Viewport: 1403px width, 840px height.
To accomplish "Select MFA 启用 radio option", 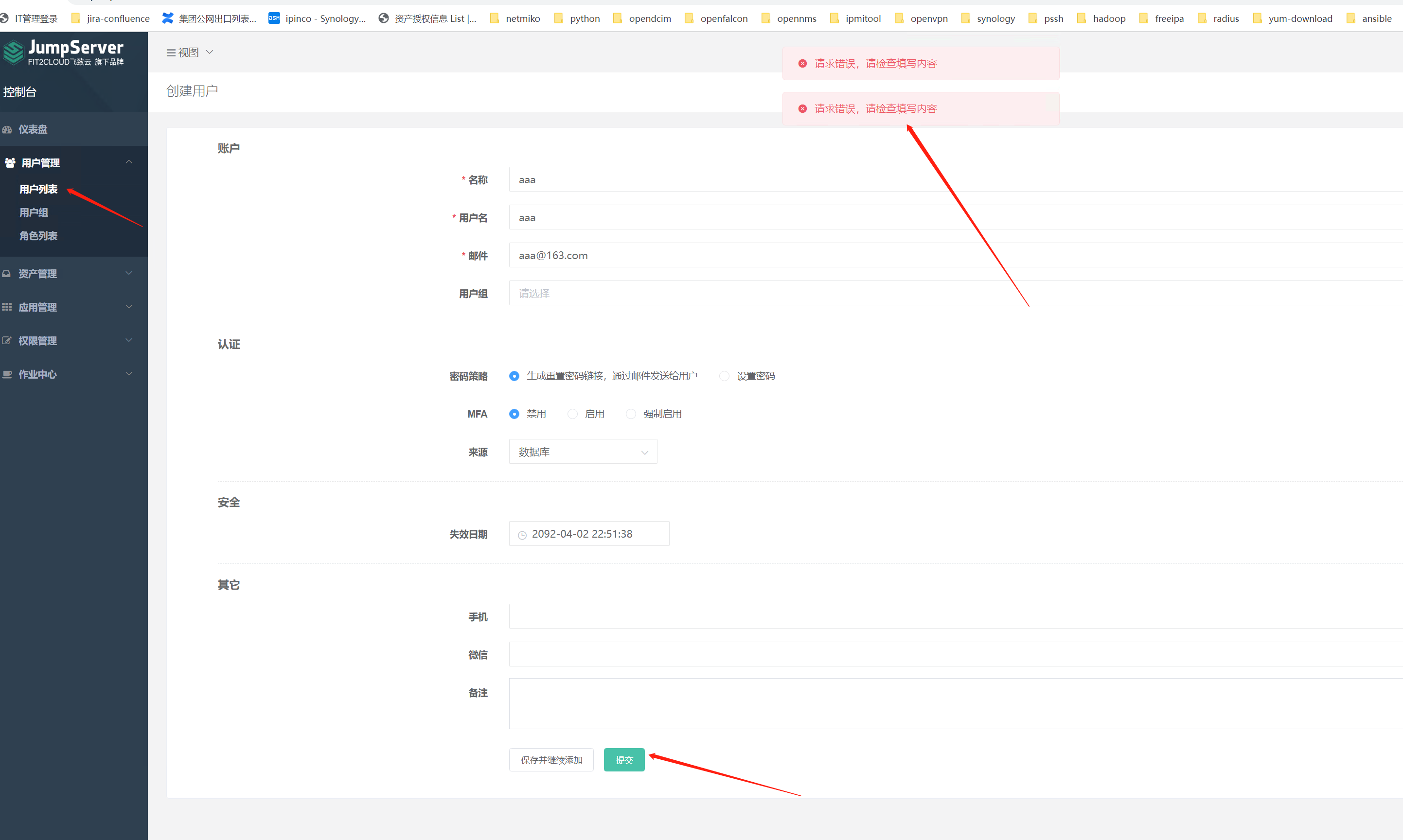I will 572,414.
